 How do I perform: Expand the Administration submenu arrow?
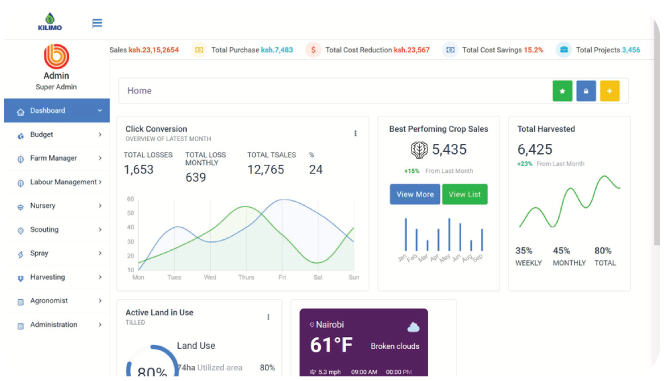click(100, 325)
